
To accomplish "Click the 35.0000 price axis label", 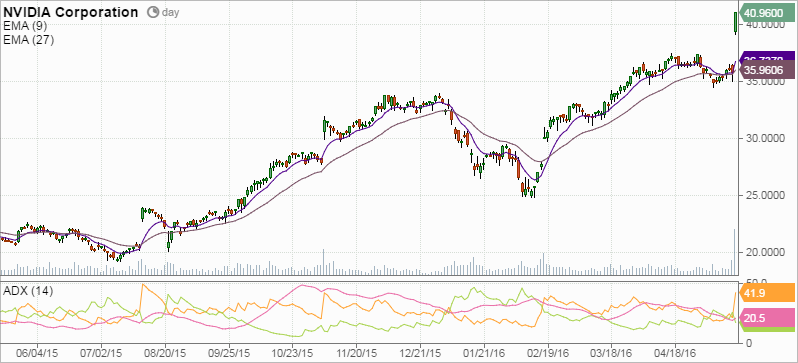I will tap(764, 81).
